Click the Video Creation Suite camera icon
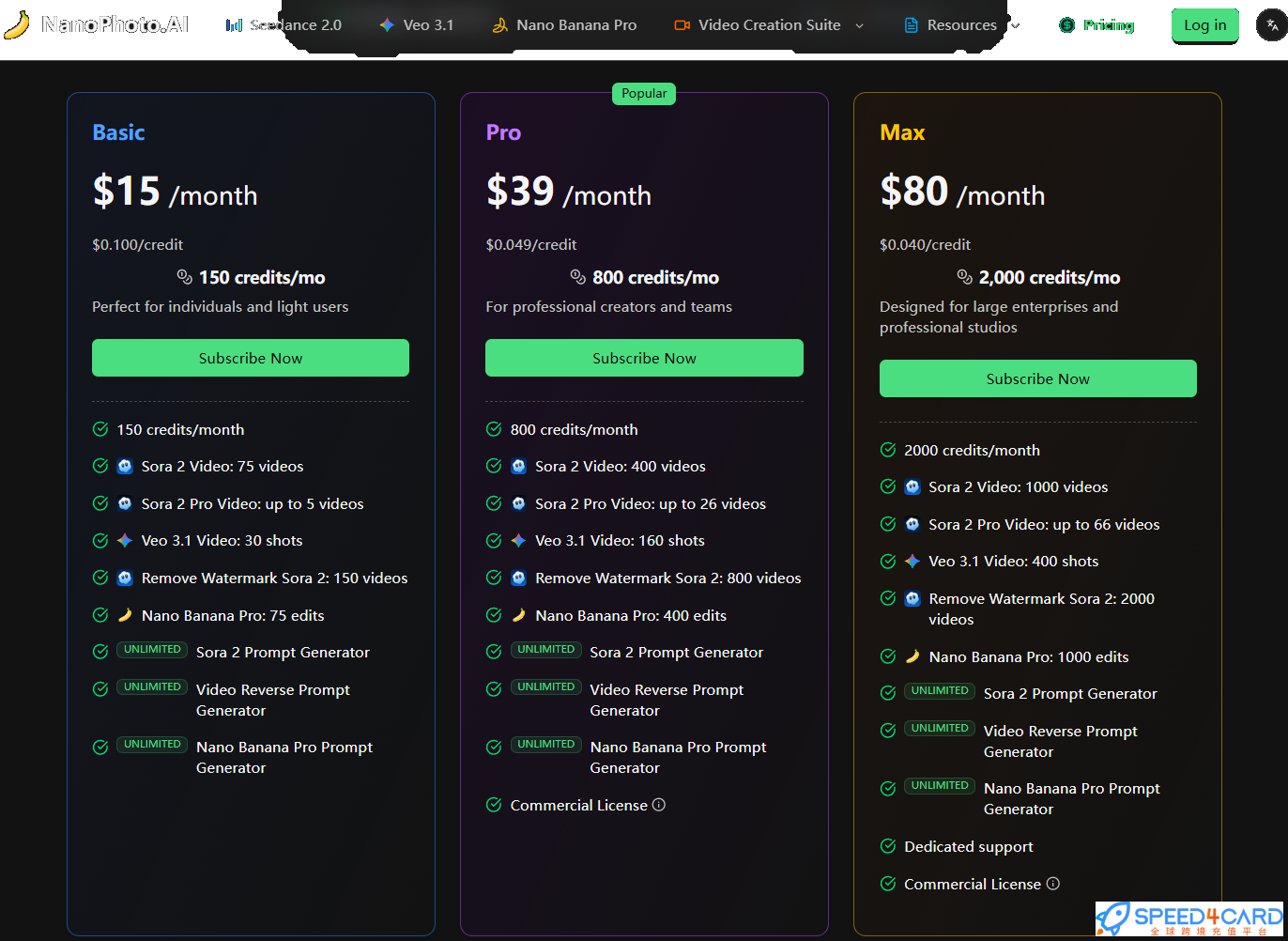The width and height of the screenshot is (1288, 941). coord(682,25)
